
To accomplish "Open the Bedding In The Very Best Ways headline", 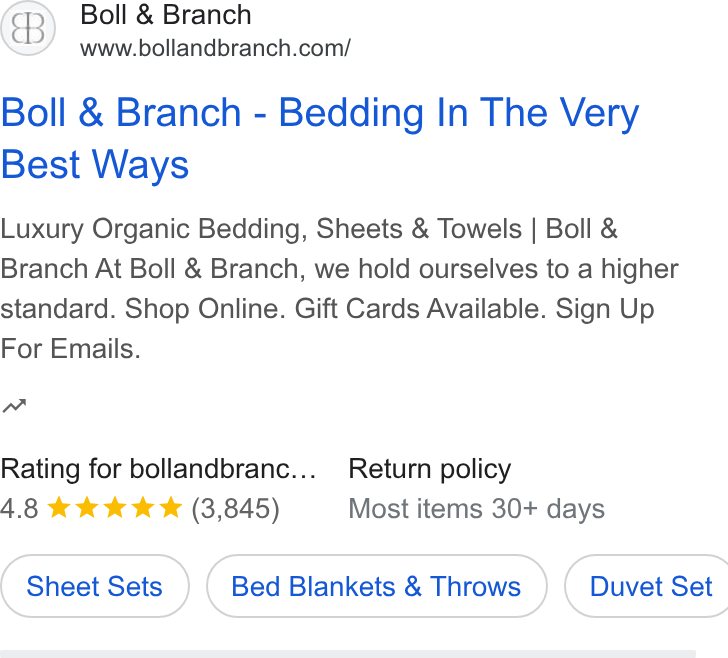I will tap(320, 138).
